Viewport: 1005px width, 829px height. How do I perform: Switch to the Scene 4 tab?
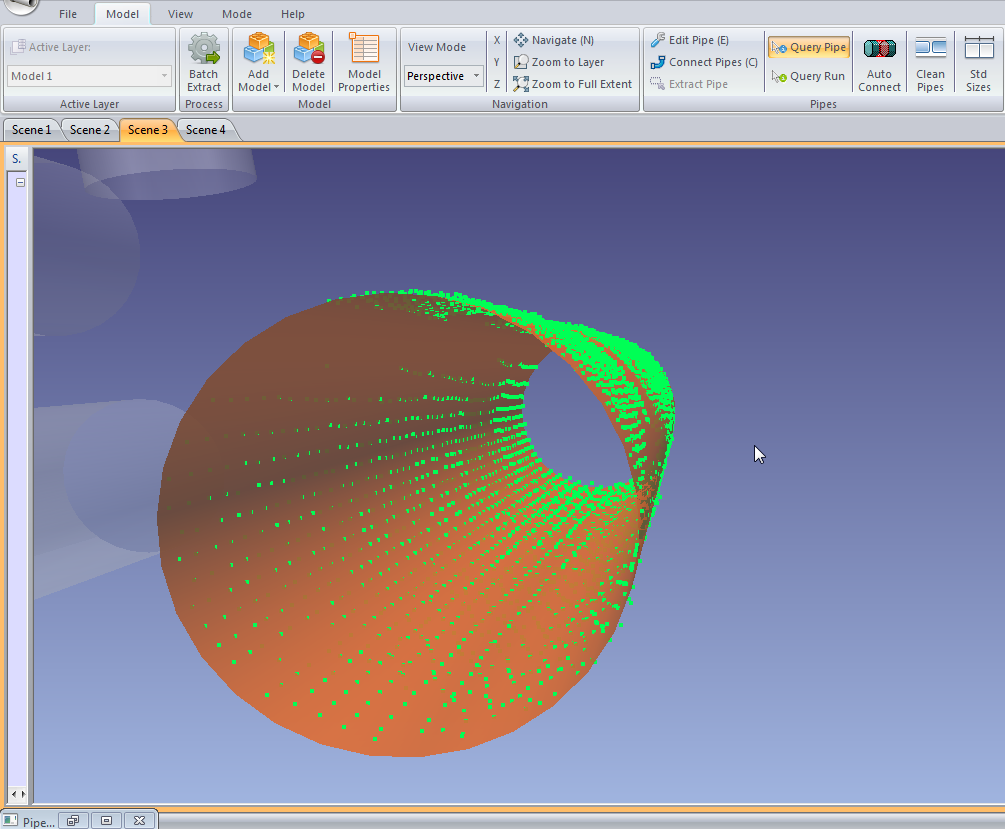point(205,130)
